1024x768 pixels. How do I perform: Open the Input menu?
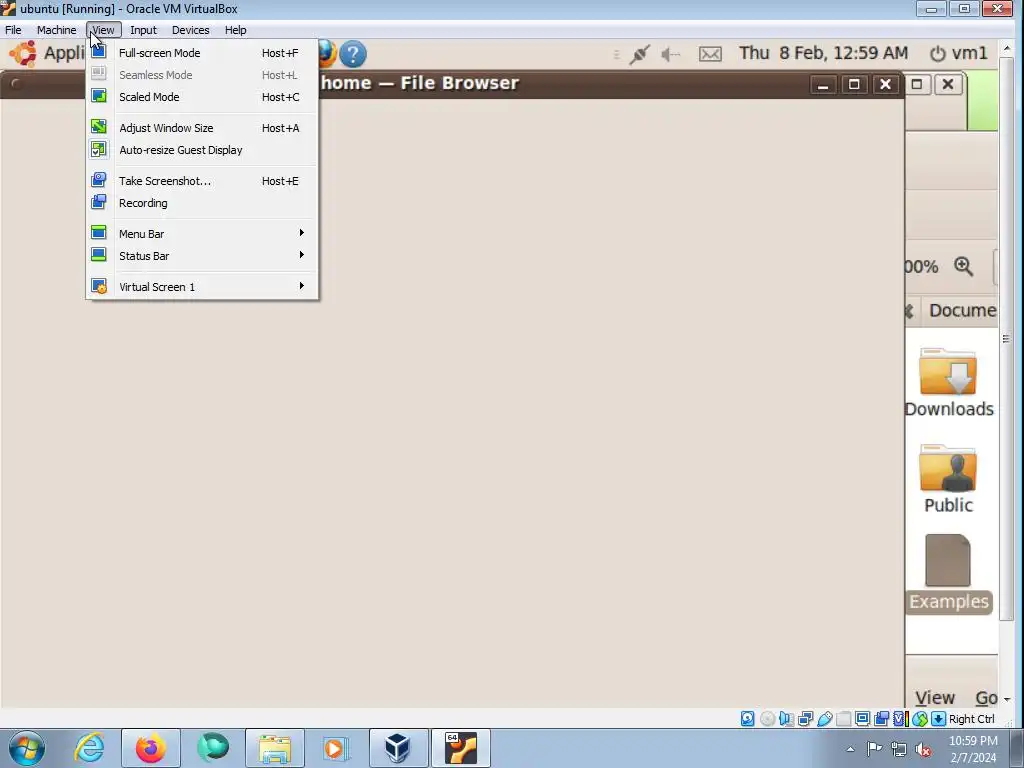143,30
